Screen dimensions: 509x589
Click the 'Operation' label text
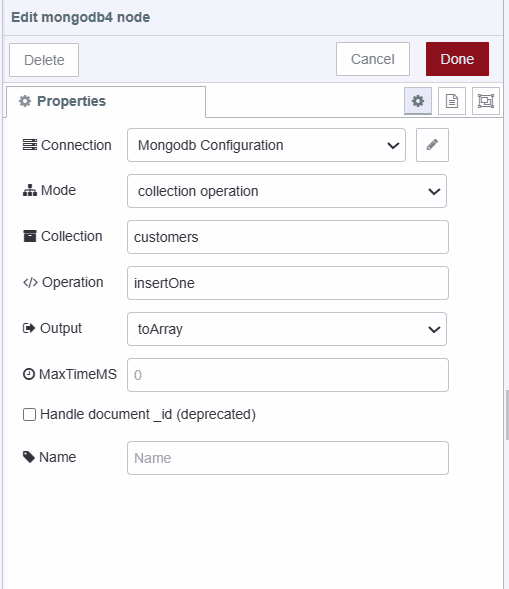pyautogui.click(x=72, y=282)
